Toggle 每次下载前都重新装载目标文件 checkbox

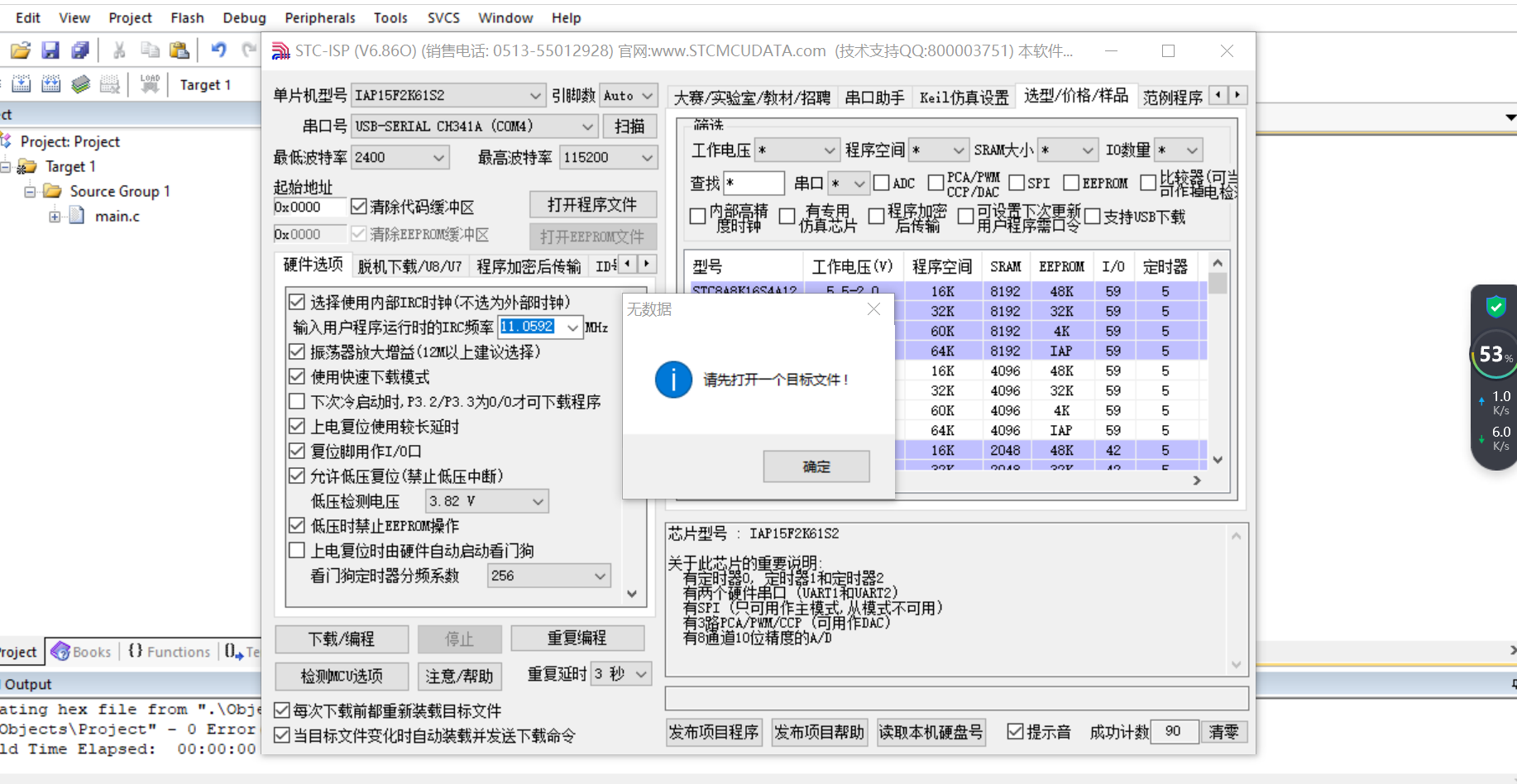point(282,710)
